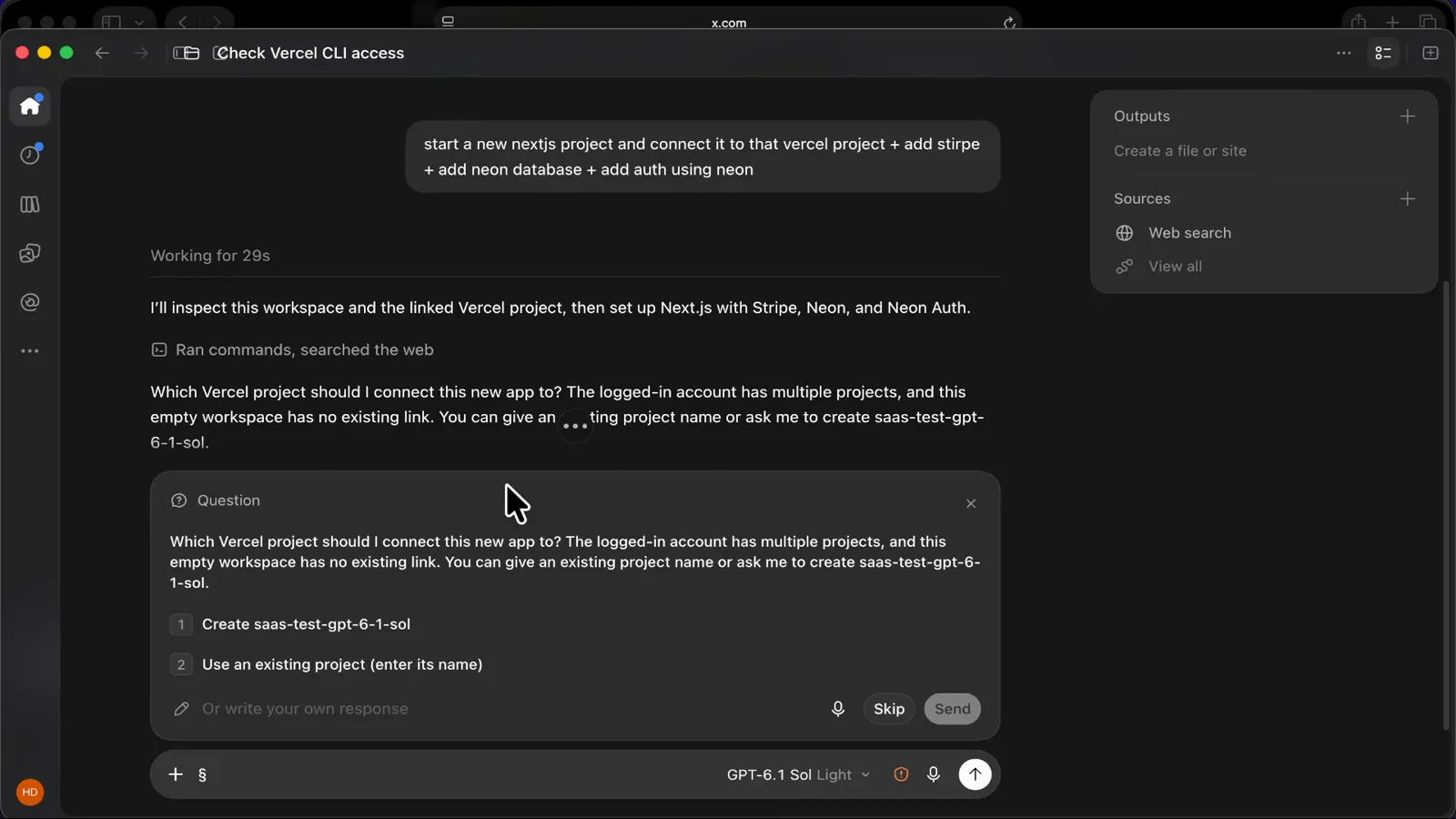Add a new output with plus icon
Image resolution: width=1456 pixels, height=819 pixels.
click(x=1408, y=116)
